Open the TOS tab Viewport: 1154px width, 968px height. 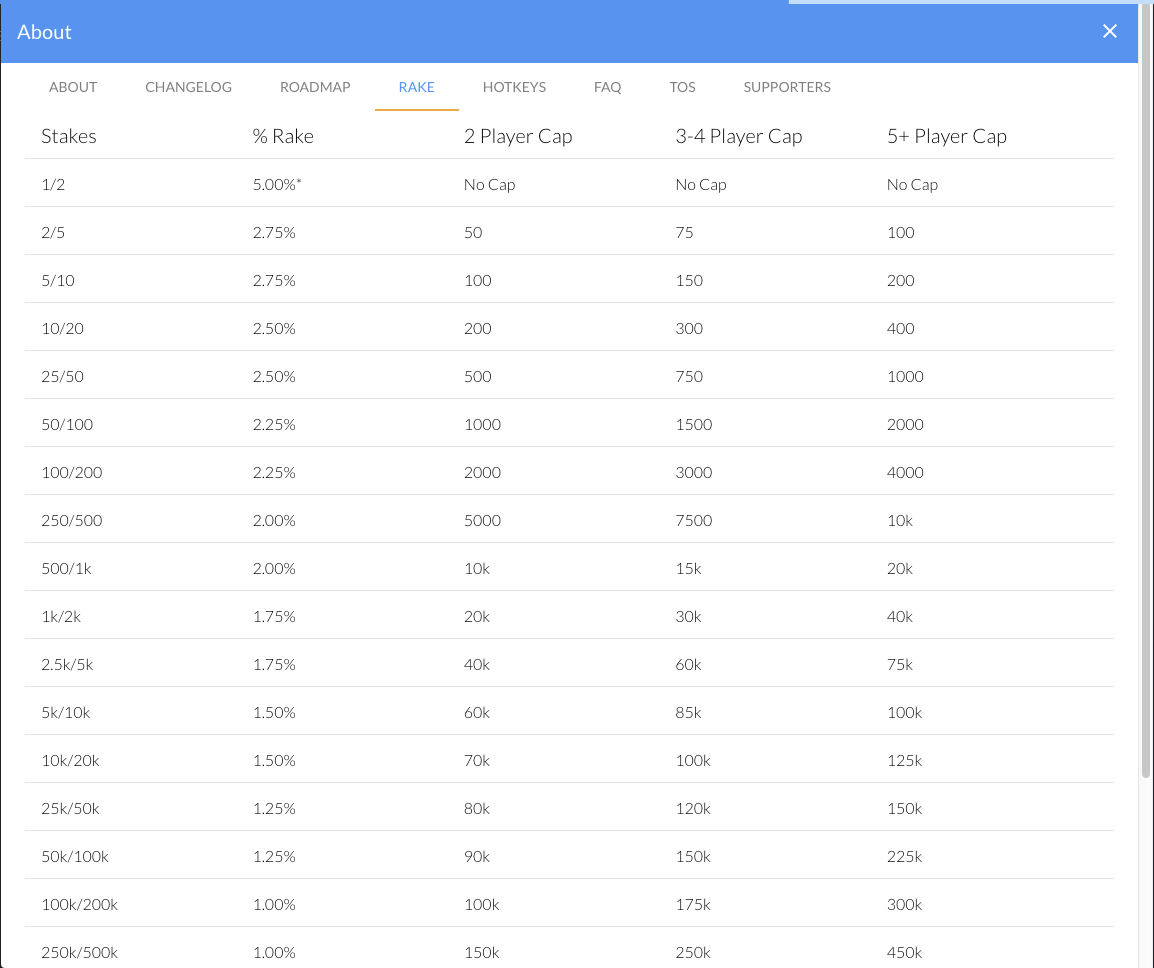[682, 87]
